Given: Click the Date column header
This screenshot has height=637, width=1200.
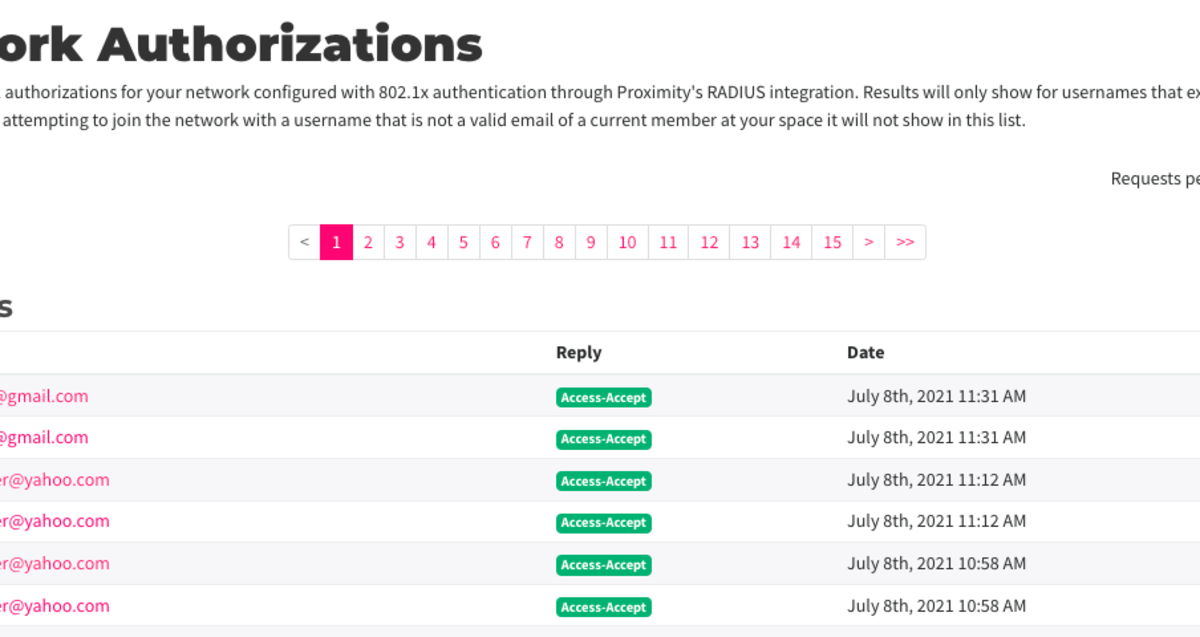Looking at the screenshot, I should 866,352.
